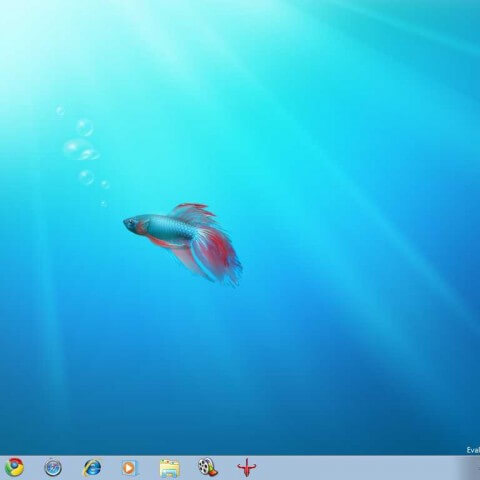Screen dimensions: 480x480
Task: Launch the film reel movie app icon
Action: [208, 467]
